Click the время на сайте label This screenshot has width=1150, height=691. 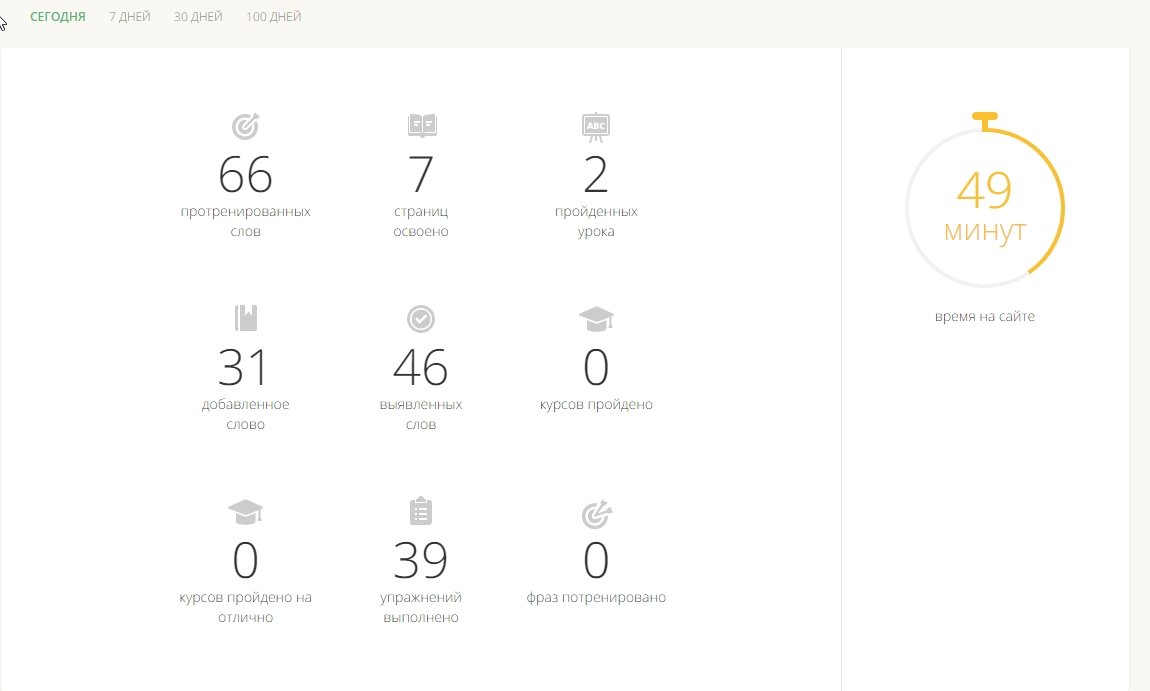click(x=985, y=317)
